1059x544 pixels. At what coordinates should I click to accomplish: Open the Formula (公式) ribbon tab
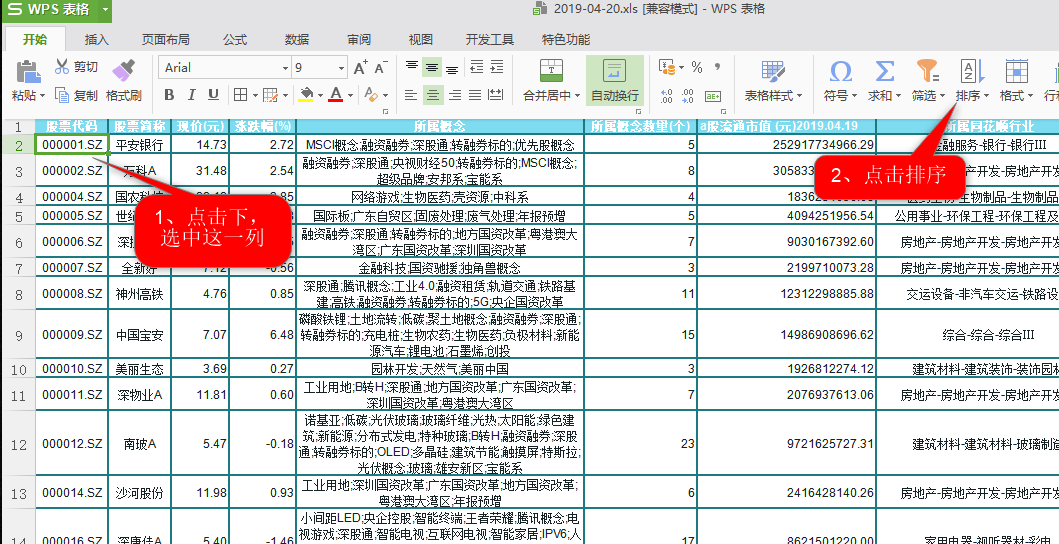235,40
